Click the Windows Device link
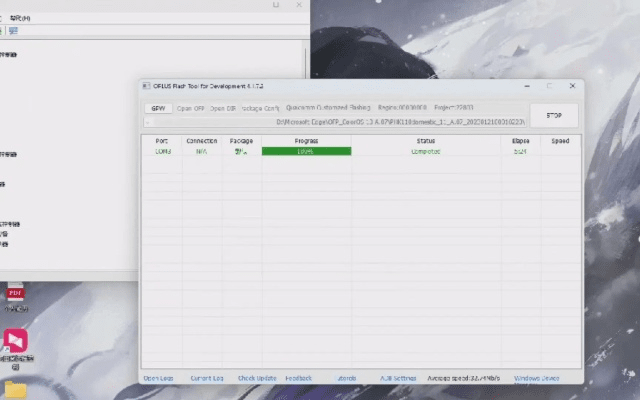The width and height of the screenshot is (640, 400). pyautogui.click(x=536, y=379)
